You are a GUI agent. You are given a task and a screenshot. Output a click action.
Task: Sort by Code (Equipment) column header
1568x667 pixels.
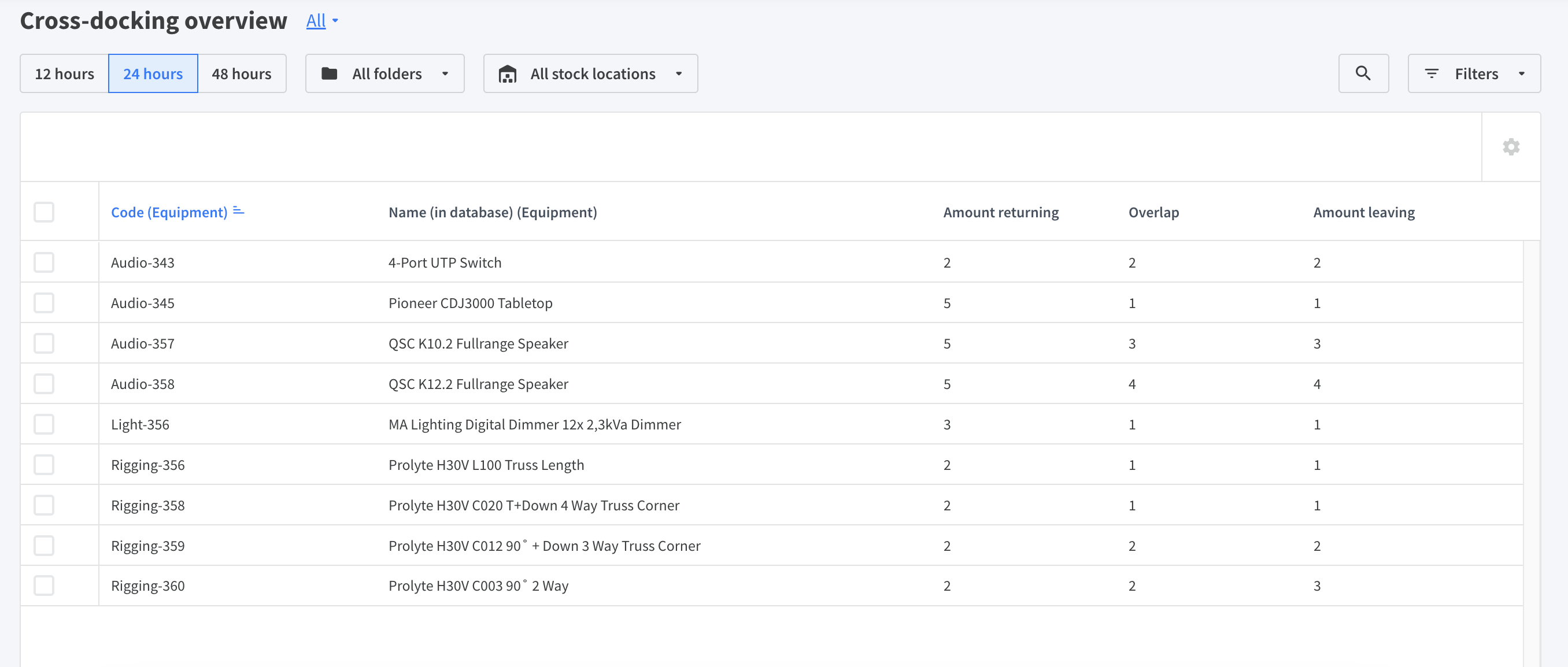tap(169, 212)
